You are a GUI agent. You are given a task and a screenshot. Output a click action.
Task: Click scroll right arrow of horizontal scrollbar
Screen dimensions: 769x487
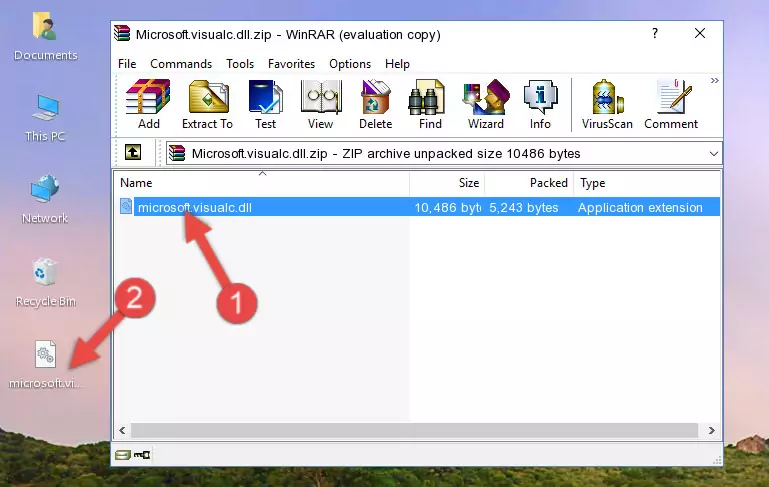[712, 431]
